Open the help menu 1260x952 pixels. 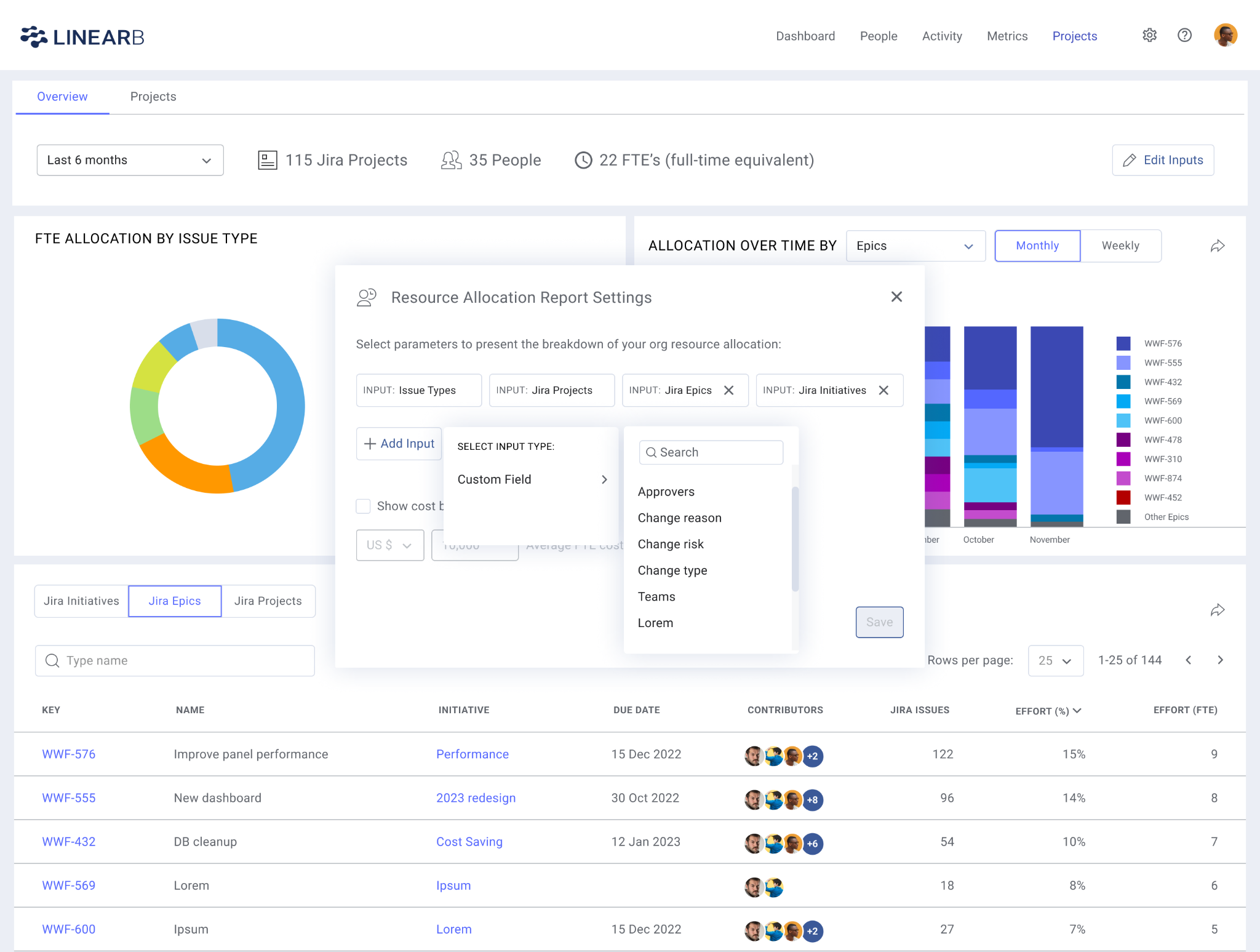click(1184, 35)
